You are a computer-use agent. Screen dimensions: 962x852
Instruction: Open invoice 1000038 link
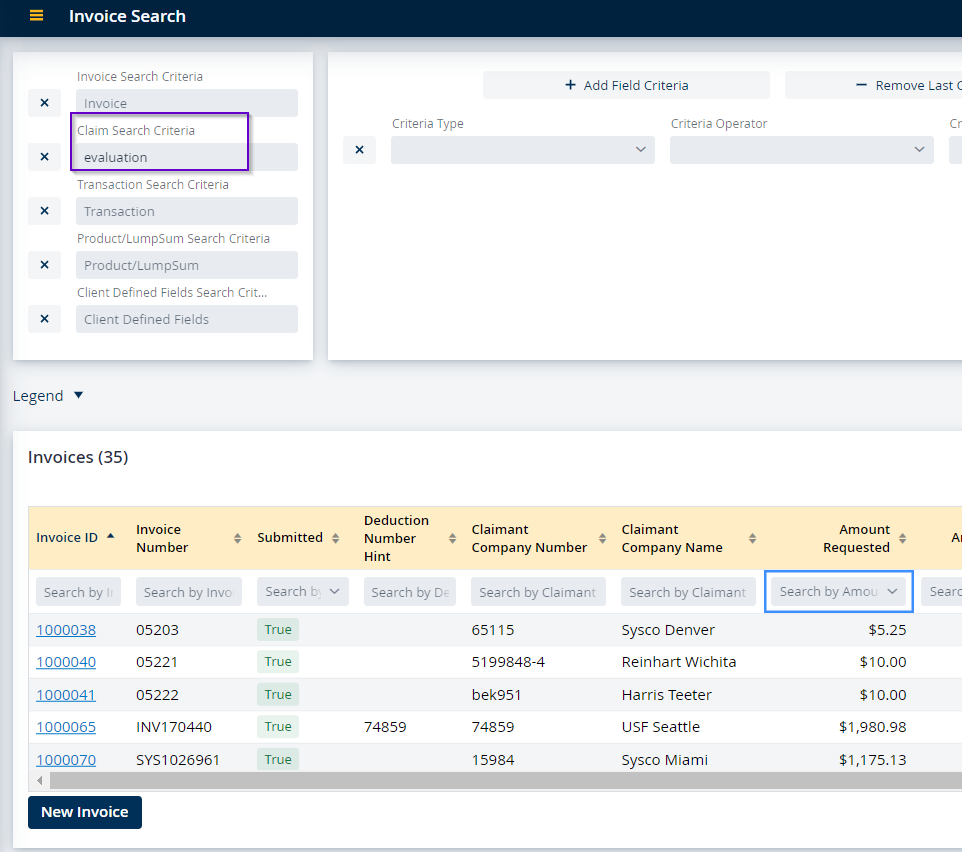click(66, 630)
